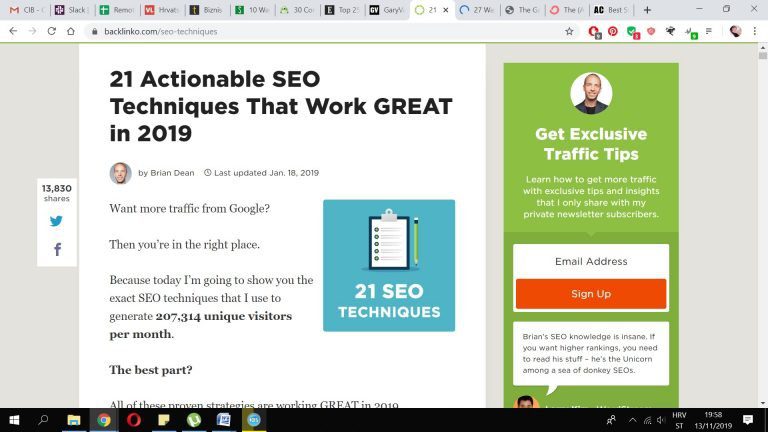Switch to the 'Top 25' tab
Image resolution: width=768 pixels, height=432 pixels.
click(x=342, y=10)
